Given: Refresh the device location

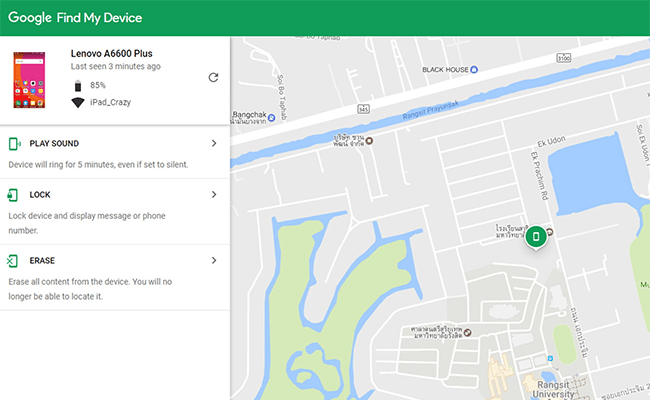Looking at the screenshot, I should pos(213,78).
